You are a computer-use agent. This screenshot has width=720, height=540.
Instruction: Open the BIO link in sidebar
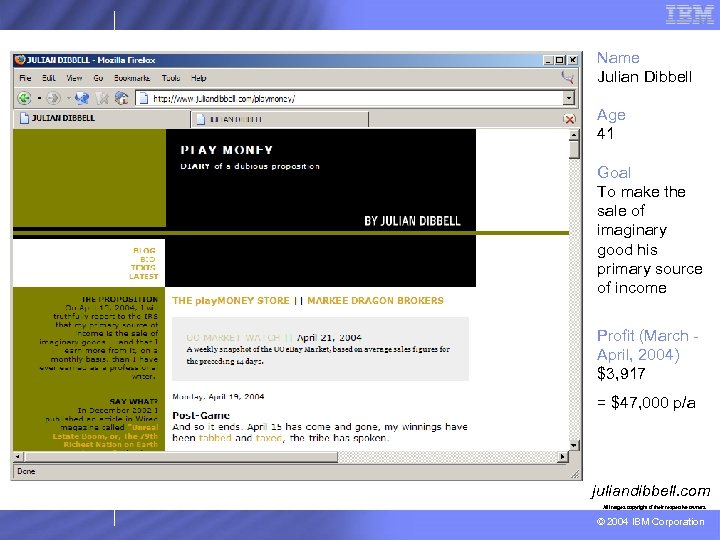[x=148, y=259]
